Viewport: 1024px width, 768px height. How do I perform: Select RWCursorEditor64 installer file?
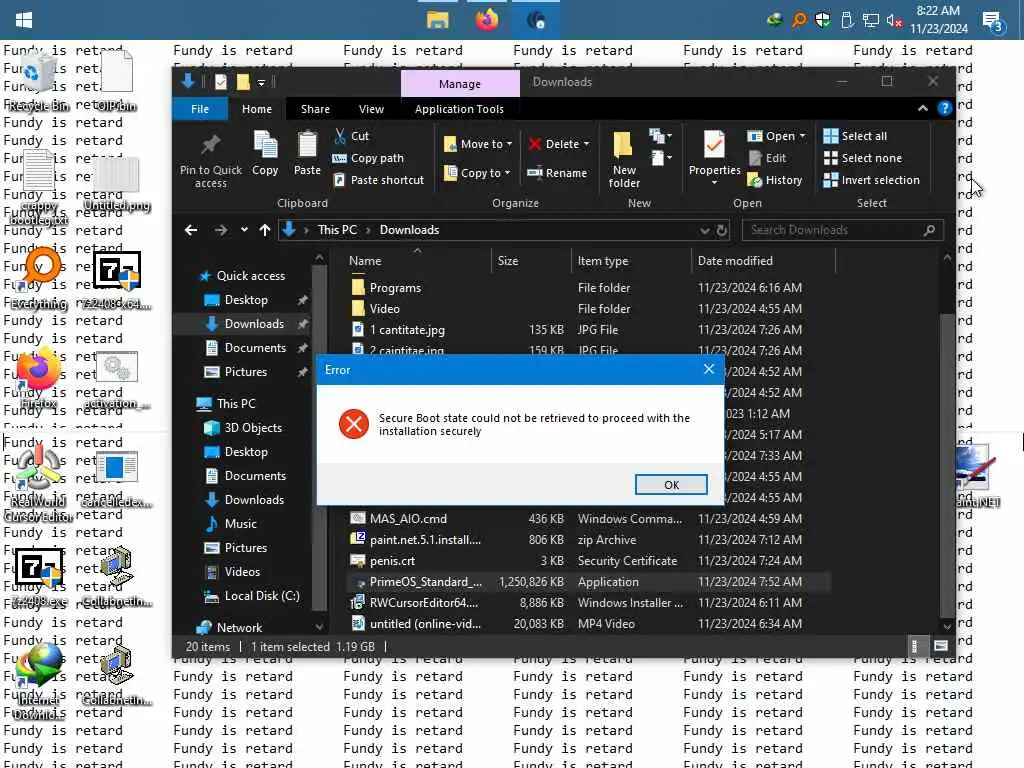point(588,603)
